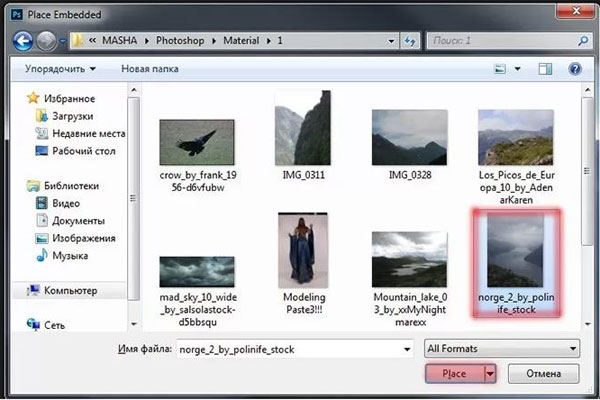Open Документы library

78,221
